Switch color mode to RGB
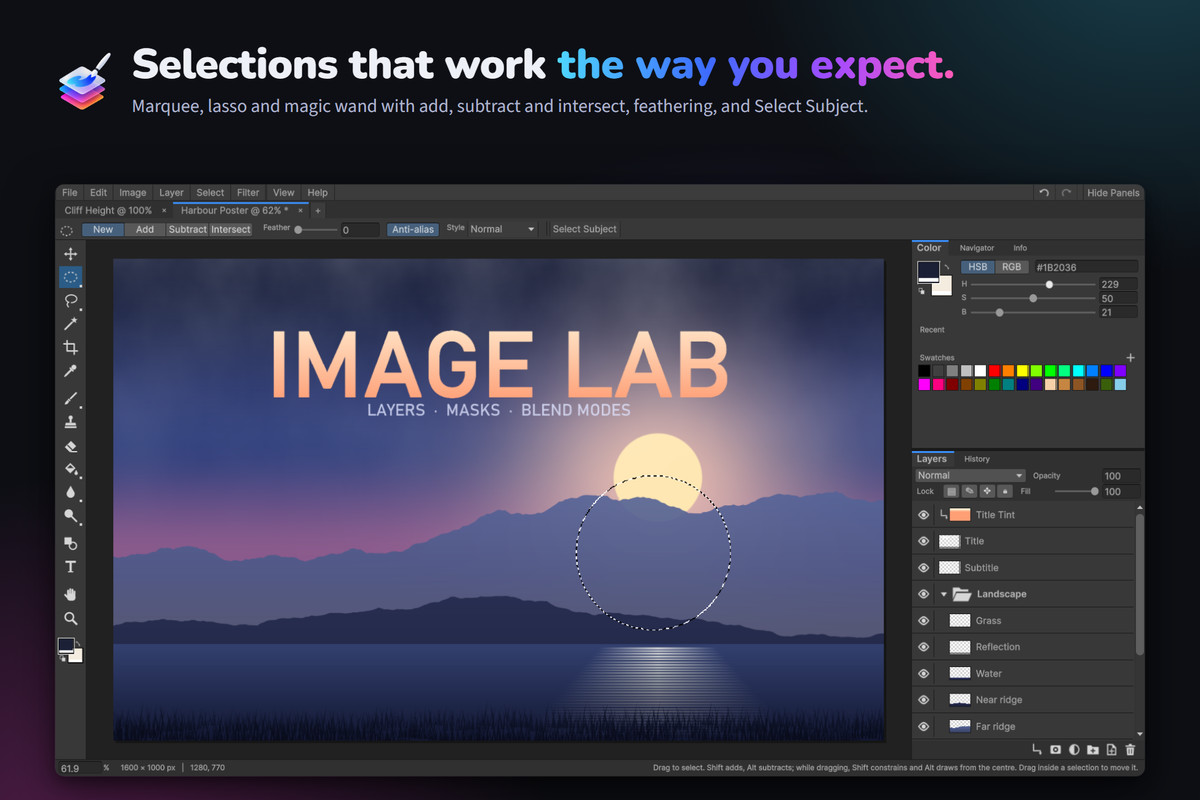 point(1012,267)
